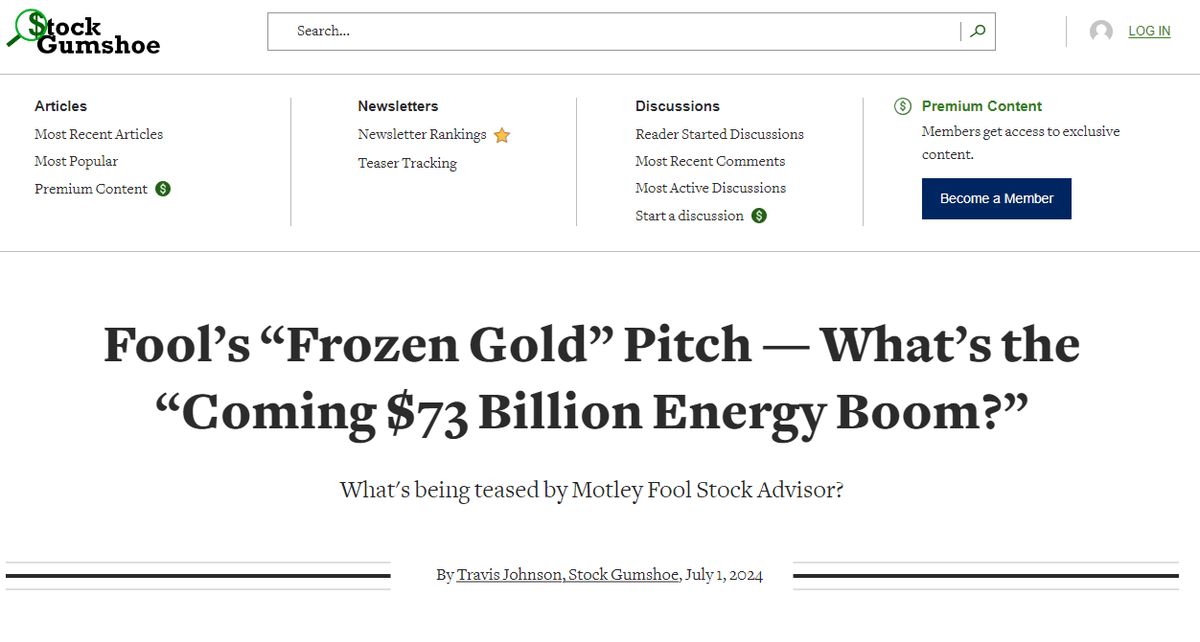Open the Articles menu heading
The height and width of the screenshot is (642, 1200).
tap(61, 106)
